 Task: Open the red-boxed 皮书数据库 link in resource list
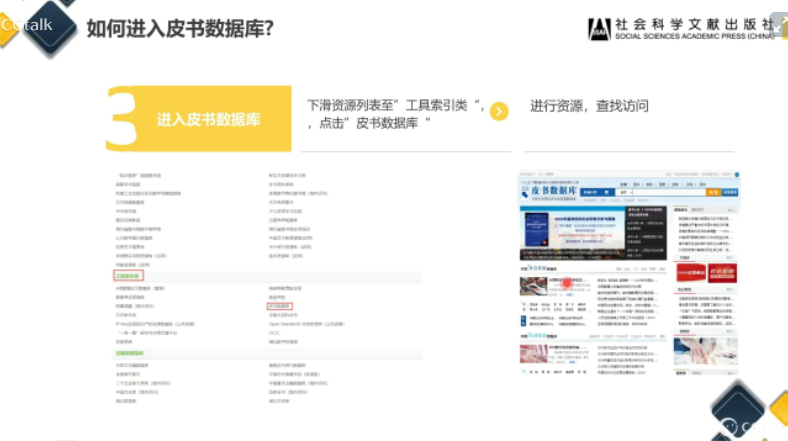(279, 306)
